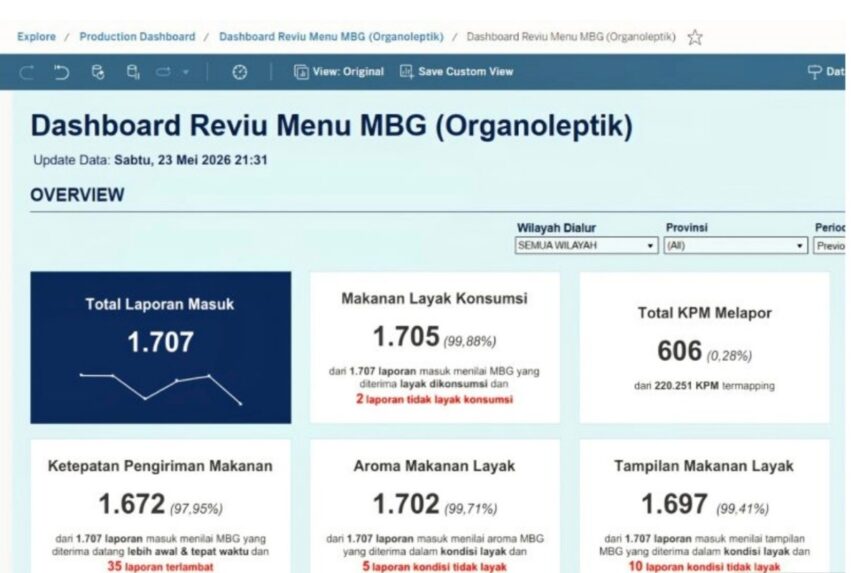This screenshot has width=860, height=573.
Task: Click '10 laporan kondisi tidak layak' text
Action: (x=704, y=566)
